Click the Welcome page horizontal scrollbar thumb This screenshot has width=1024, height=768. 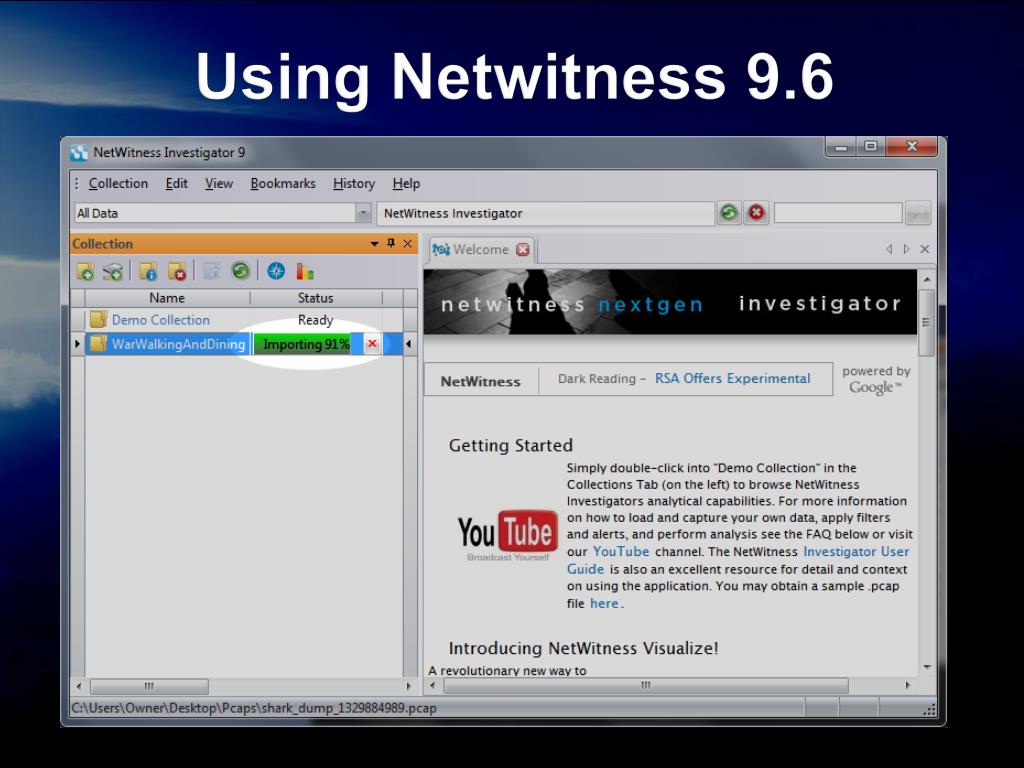coord(646,685)
